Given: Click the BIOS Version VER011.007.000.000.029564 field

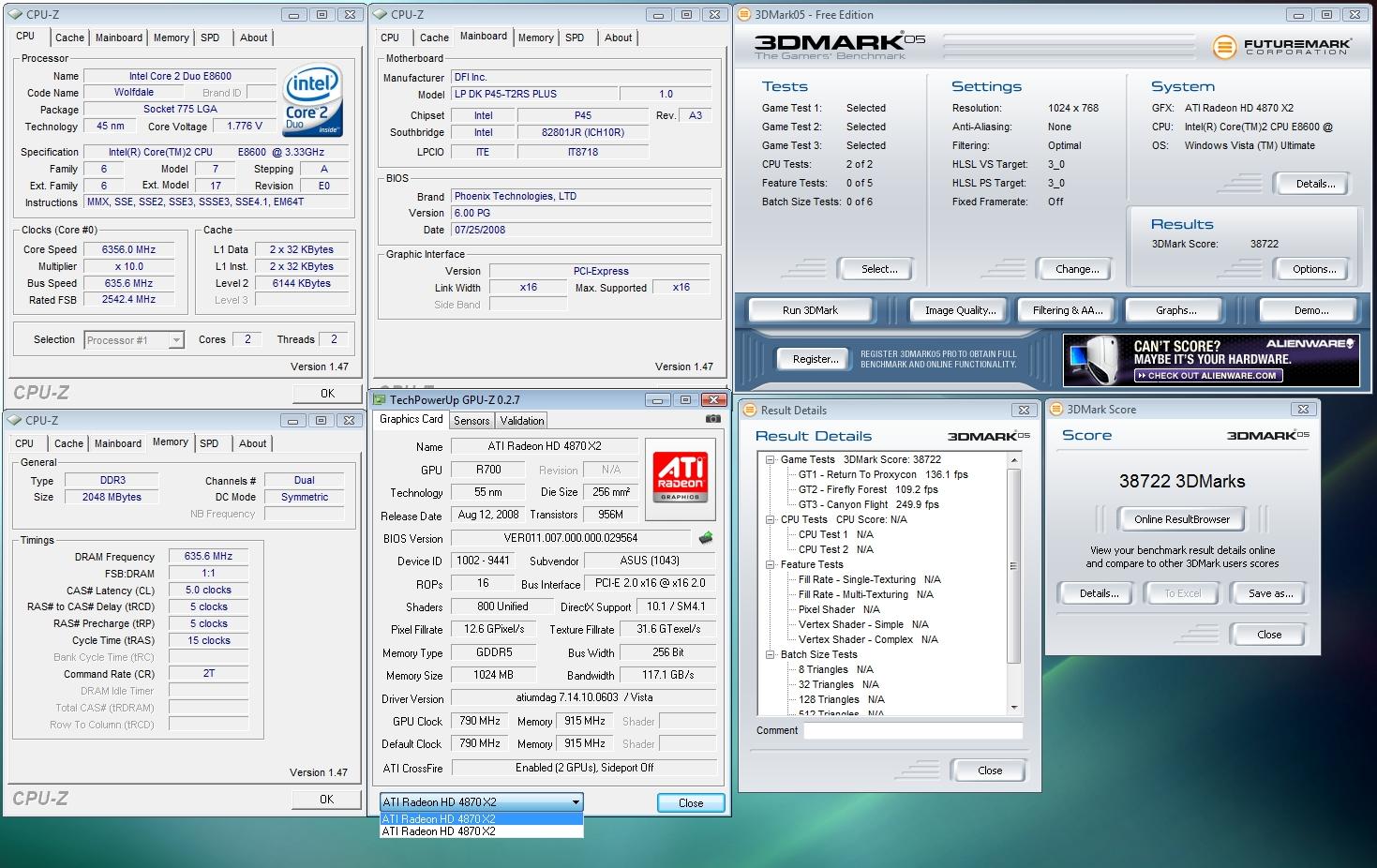Looking at the screenshot, I should click(x=571, y=538).
